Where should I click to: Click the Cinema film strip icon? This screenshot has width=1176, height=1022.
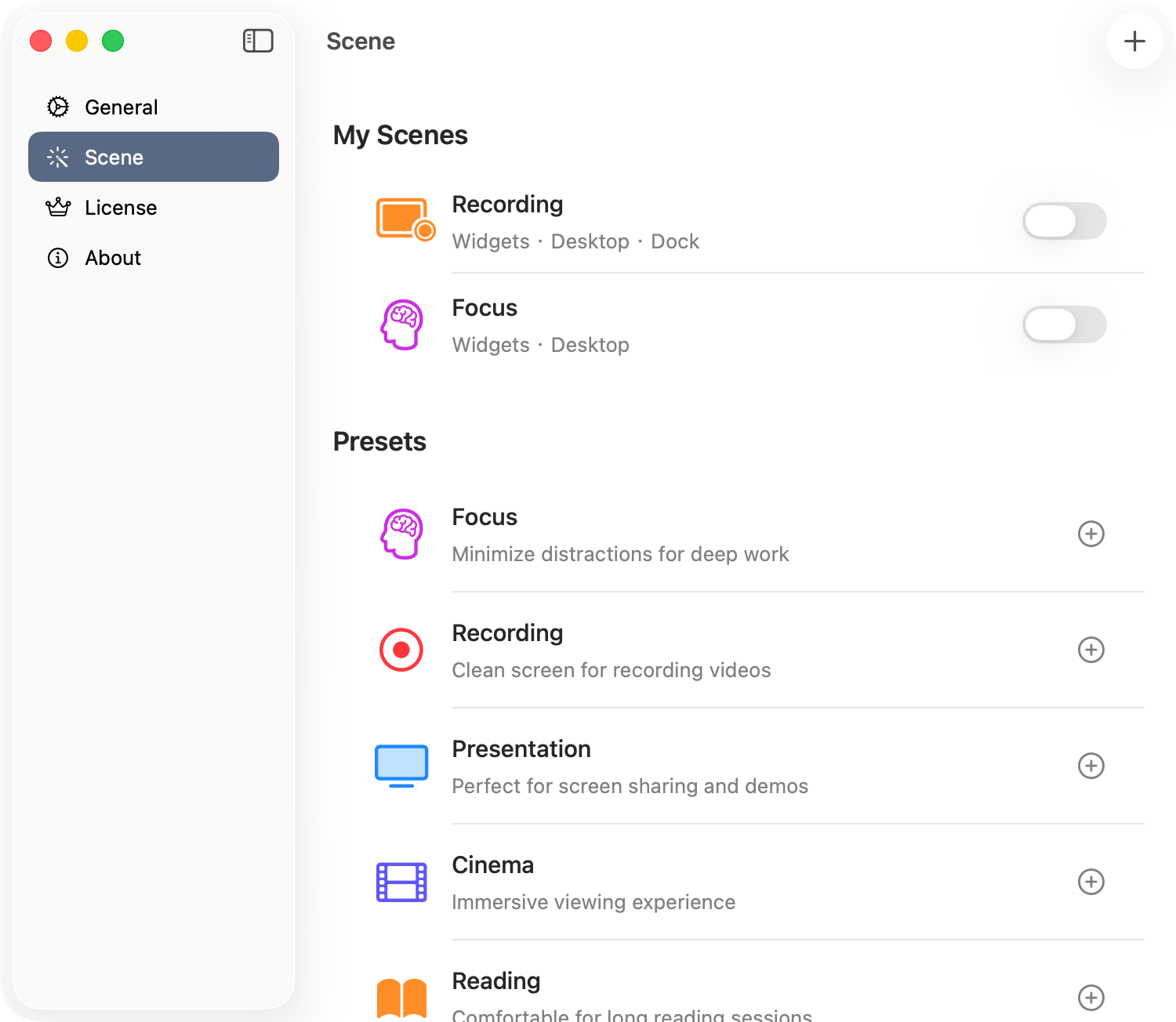point(401,882)
